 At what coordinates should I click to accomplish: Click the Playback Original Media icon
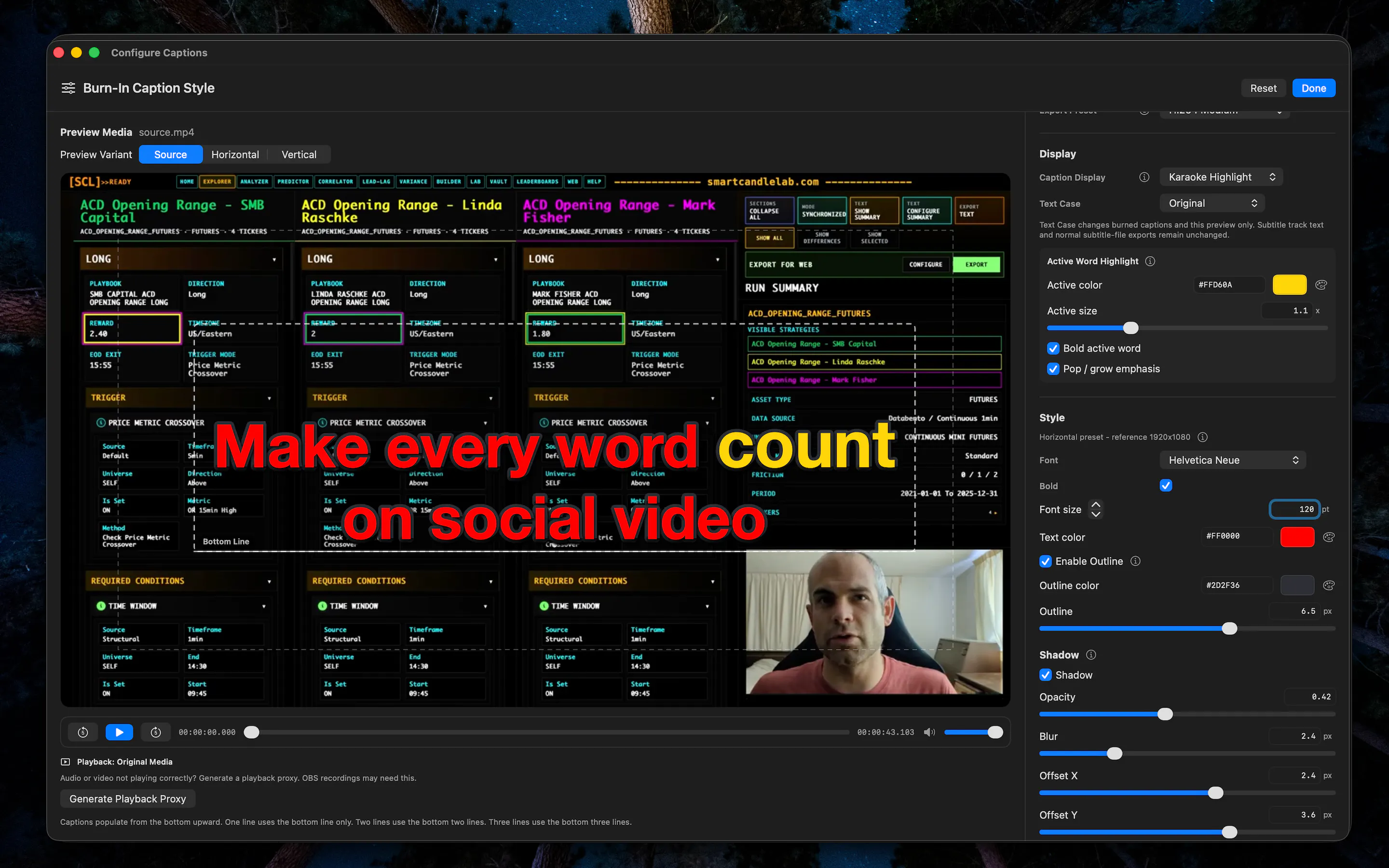point(66,762)
